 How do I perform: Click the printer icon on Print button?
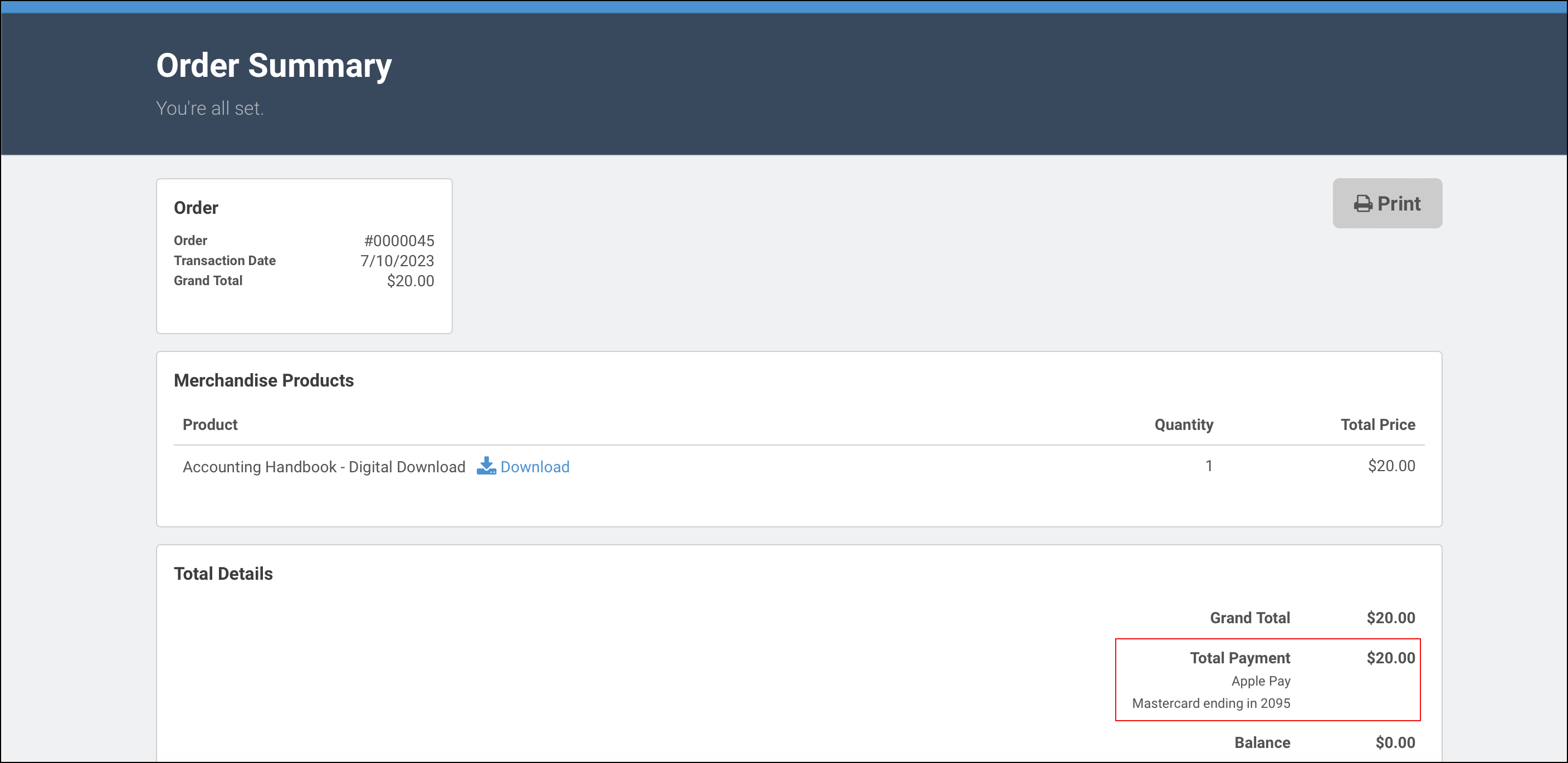[x=1362, y=204]
